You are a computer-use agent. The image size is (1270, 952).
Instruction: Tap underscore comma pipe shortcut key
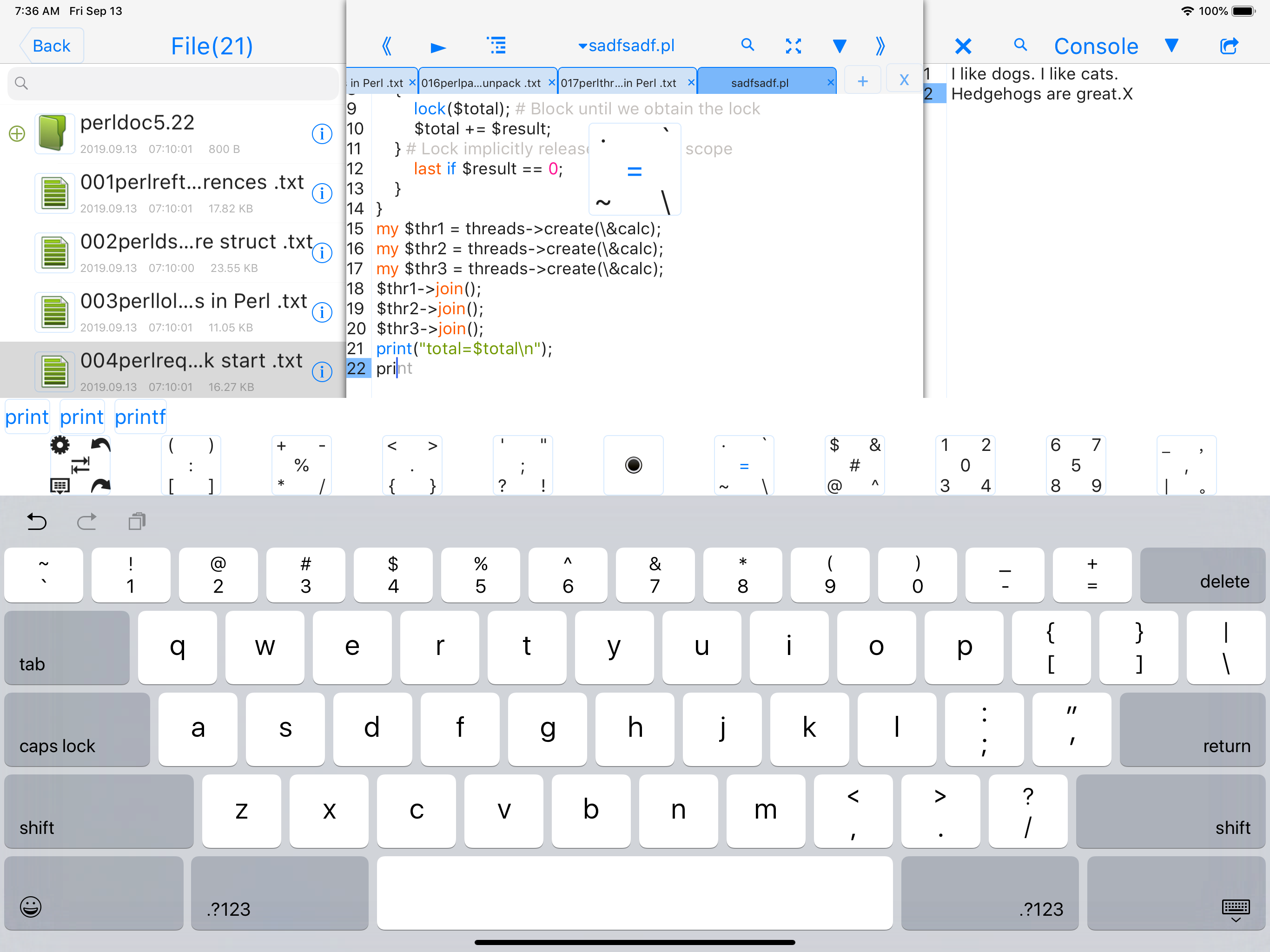(1186, 465)
